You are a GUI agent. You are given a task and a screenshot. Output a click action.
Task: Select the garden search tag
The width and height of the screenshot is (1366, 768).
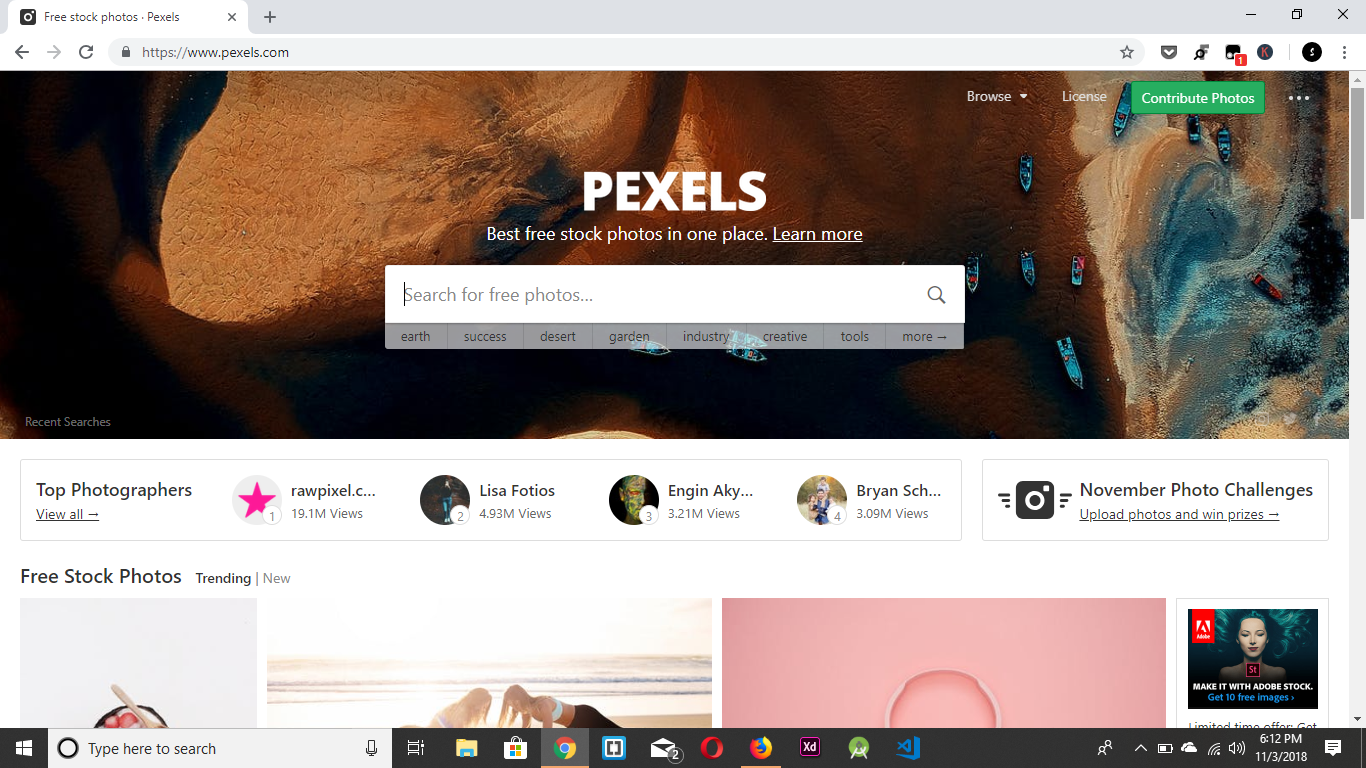coord(629,336)
